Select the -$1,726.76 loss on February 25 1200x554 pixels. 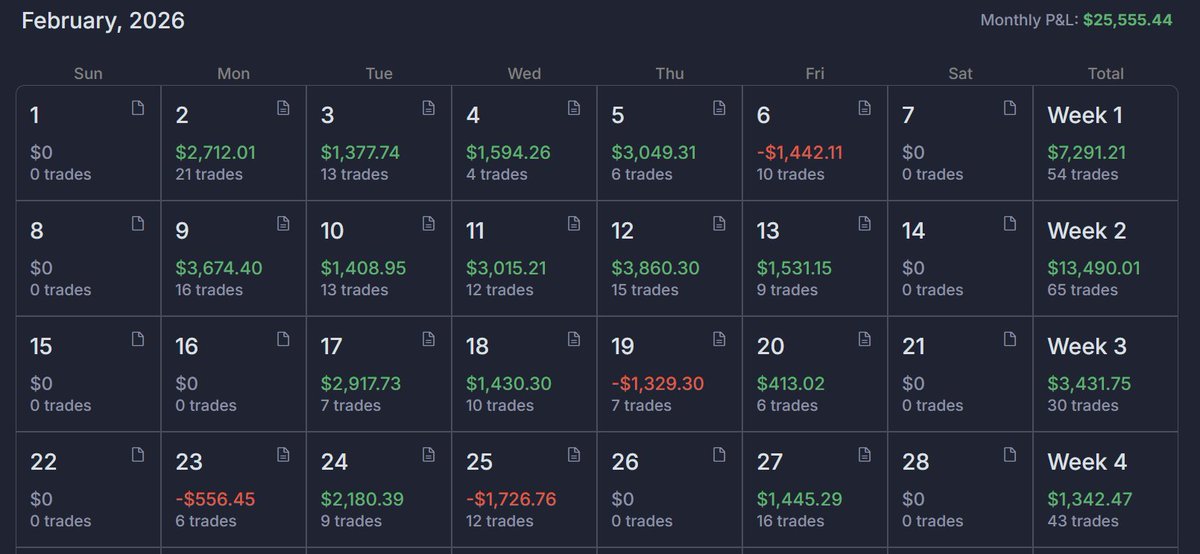(511, 499)
